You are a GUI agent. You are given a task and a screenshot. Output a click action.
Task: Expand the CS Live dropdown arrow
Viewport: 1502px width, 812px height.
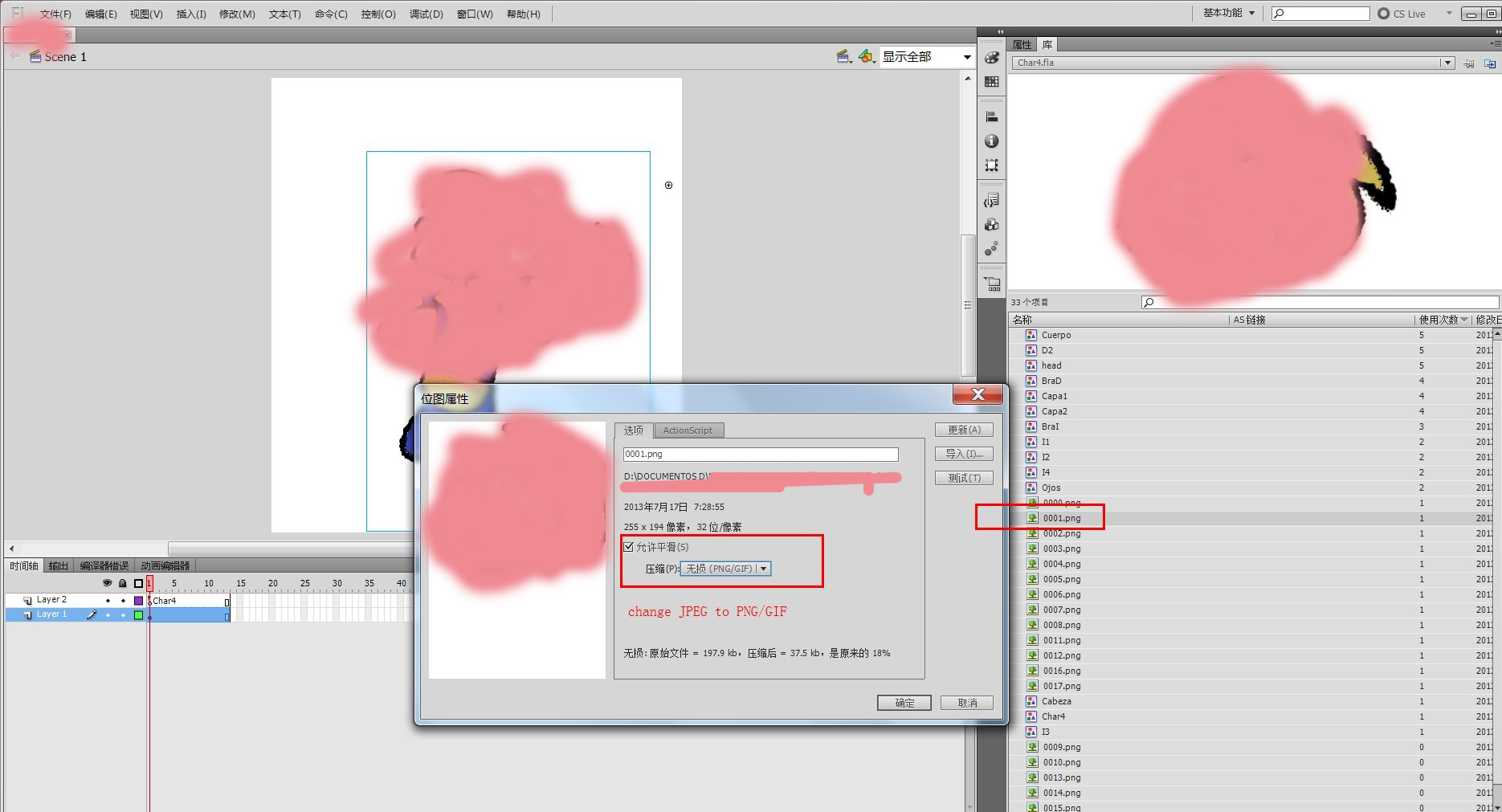pyautogui.click(x=1449, y=14)
